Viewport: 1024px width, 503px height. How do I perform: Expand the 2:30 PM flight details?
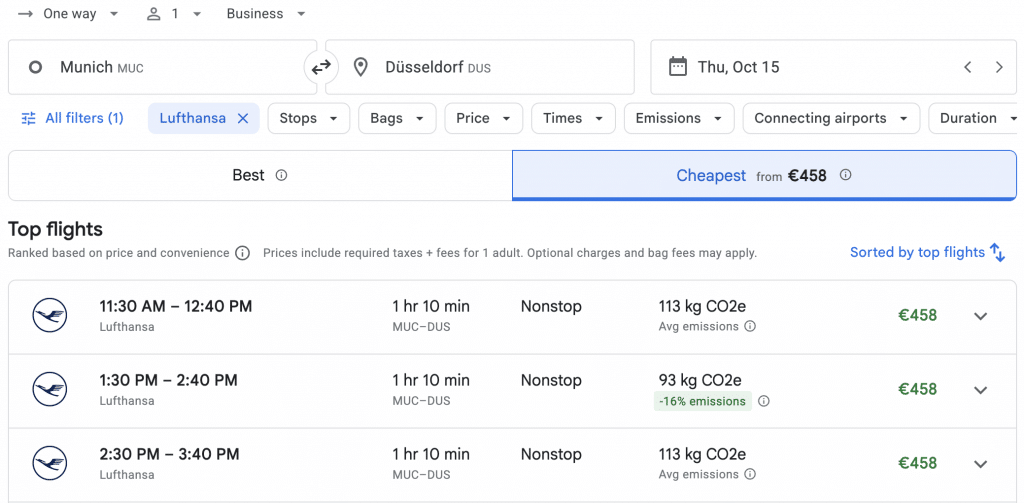click(980, 464)
